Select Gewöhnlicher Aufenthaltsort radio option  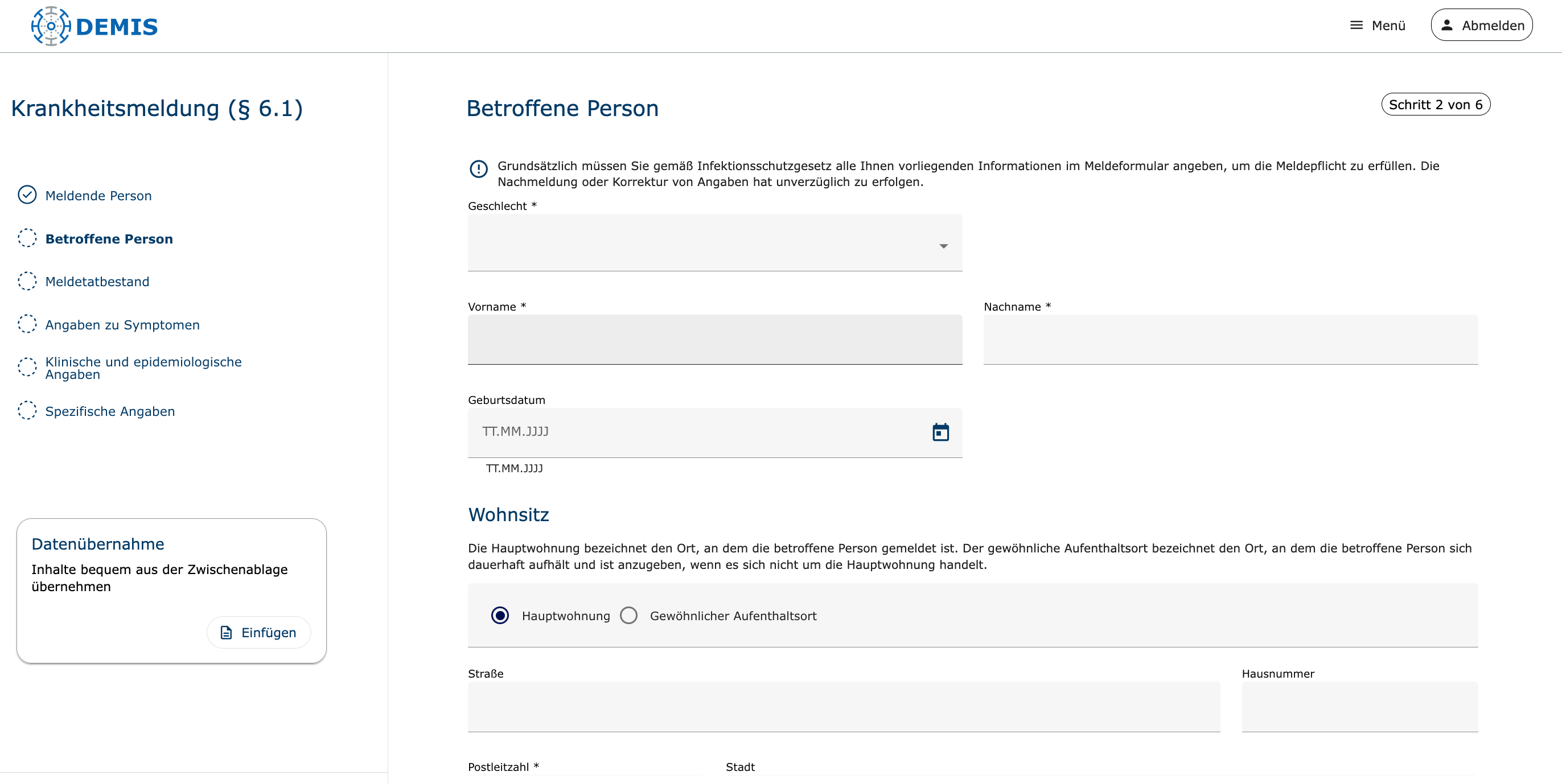[628, 616]
